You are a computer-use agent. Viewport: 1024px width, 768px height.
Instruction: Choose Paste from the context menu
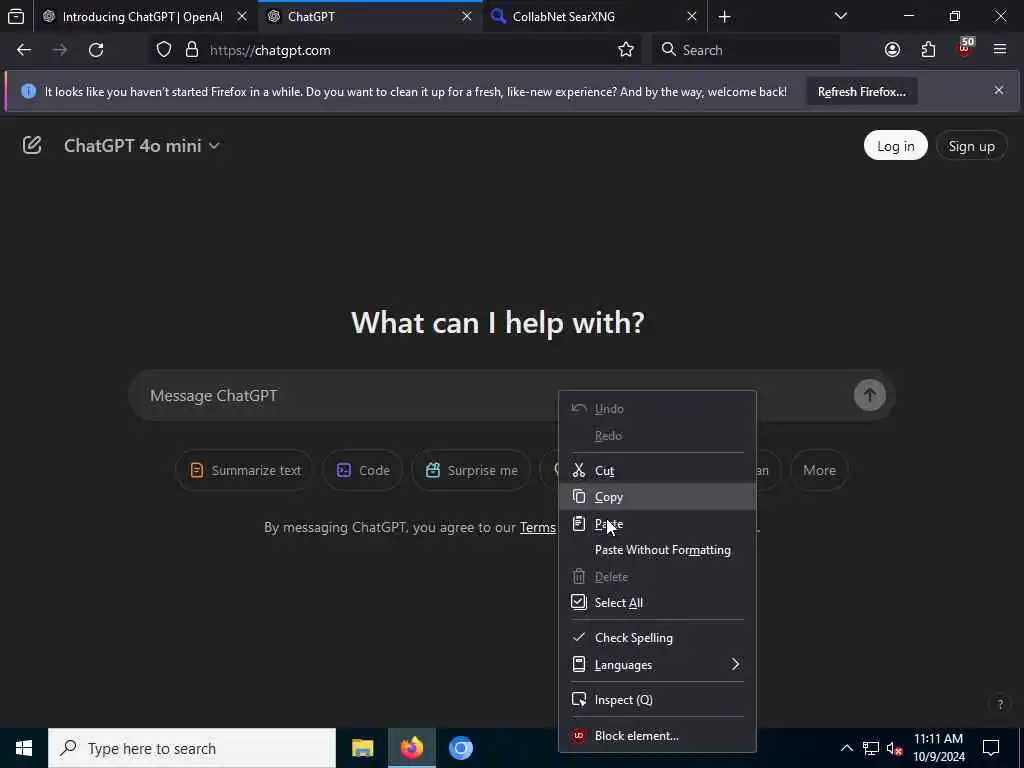click(658, 524)
